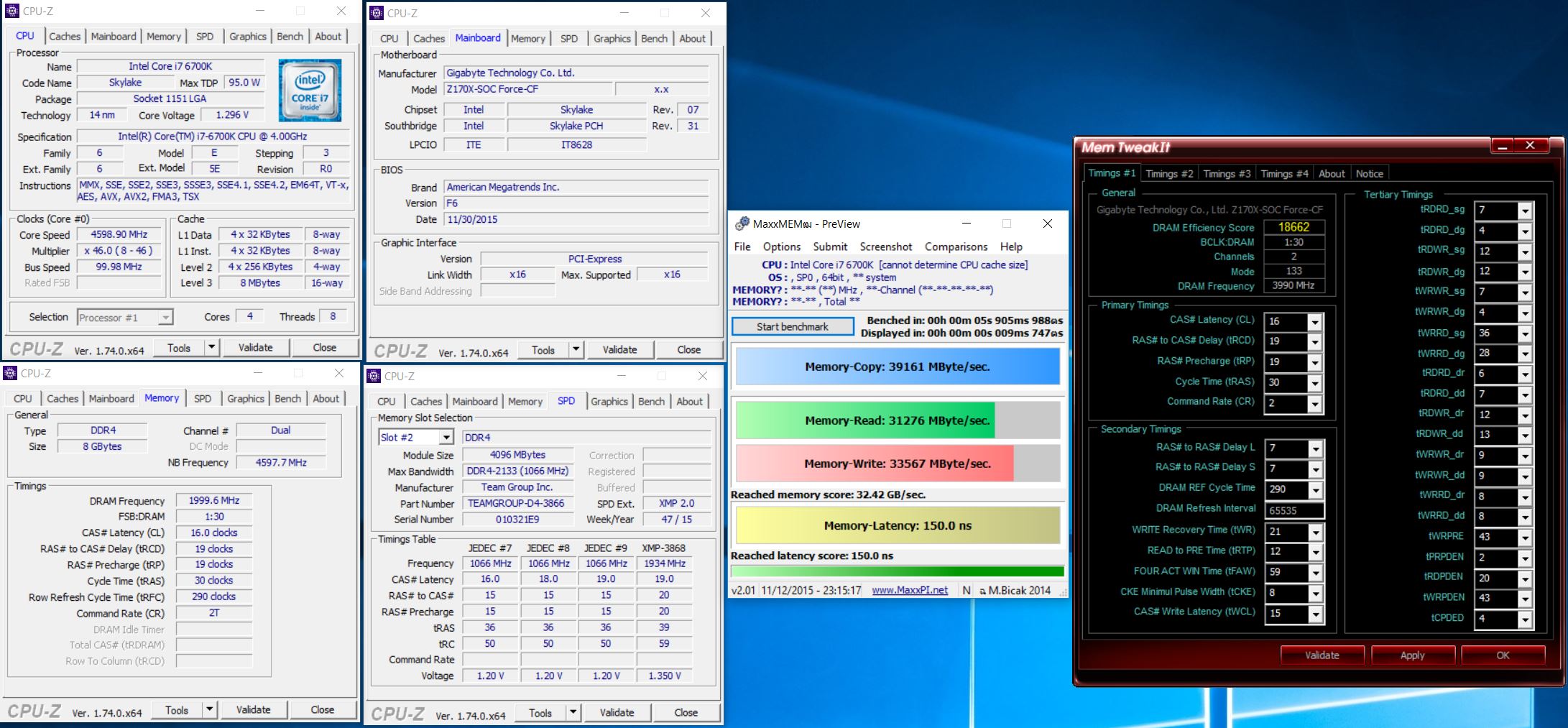This screenshot has width=1568, height=728.
Task: Open SPD tab in Memory CPU-Z window
Action: [203, 398]
